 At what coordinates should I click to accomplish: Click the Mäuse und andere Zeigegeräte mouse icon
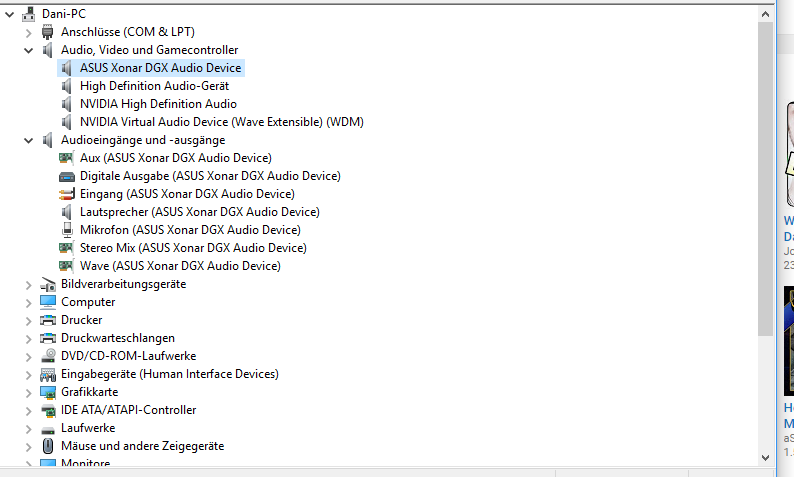[48, 446]
